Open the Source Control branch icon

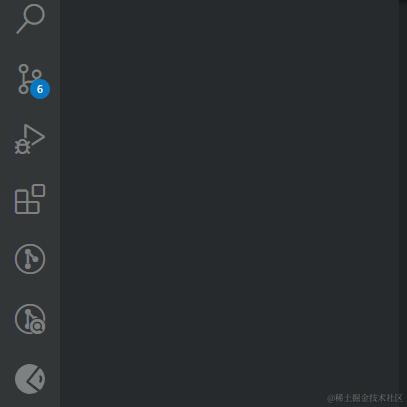30,79
